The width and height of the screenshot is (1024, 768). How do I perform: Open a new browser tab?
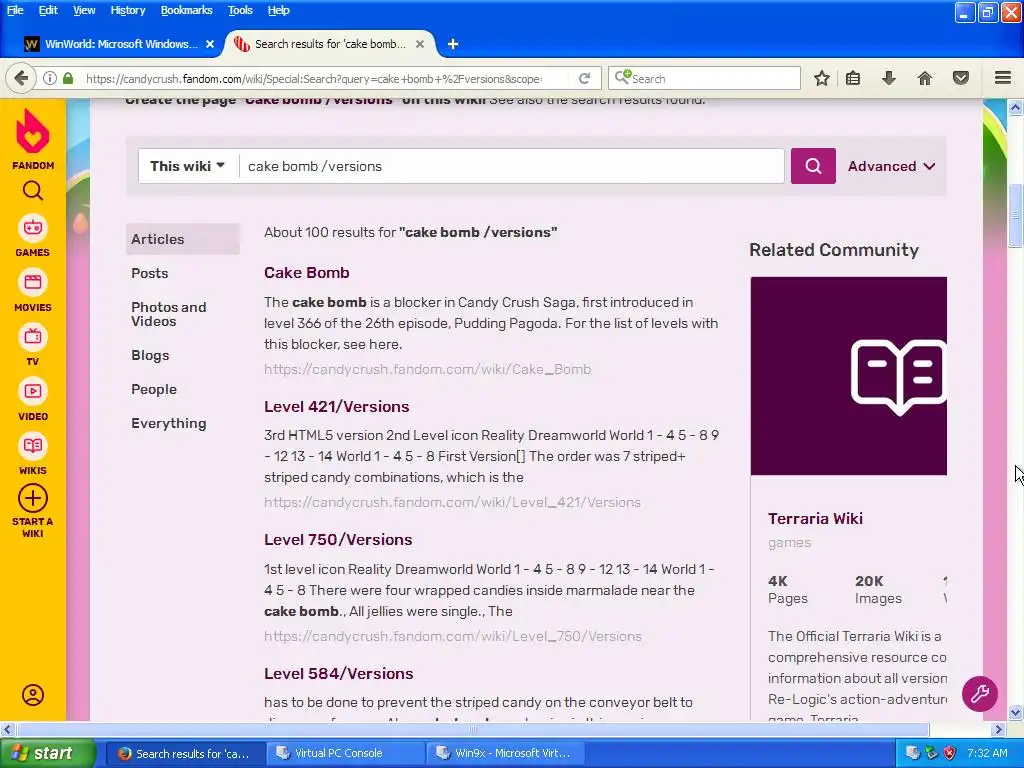[453, 44]
